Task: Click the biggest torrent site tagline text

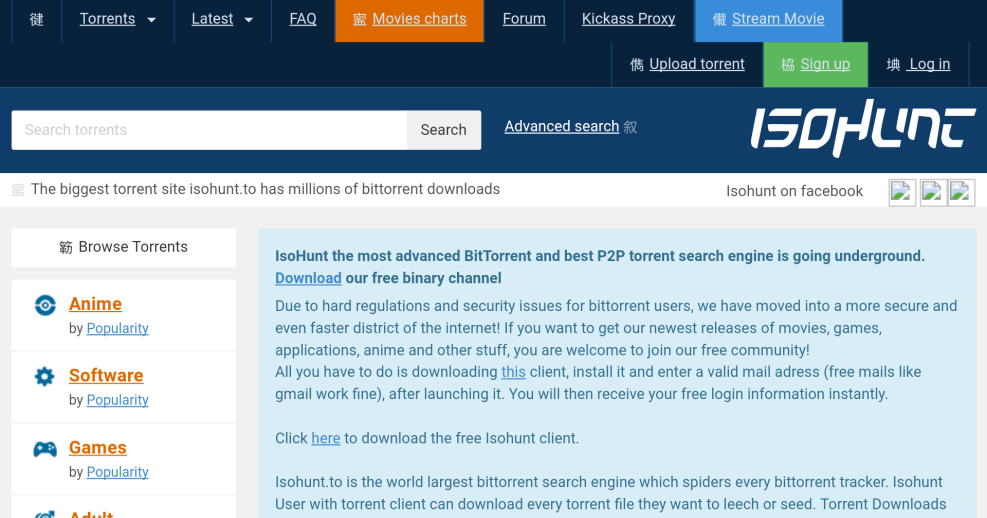Action: coord(266,189)
